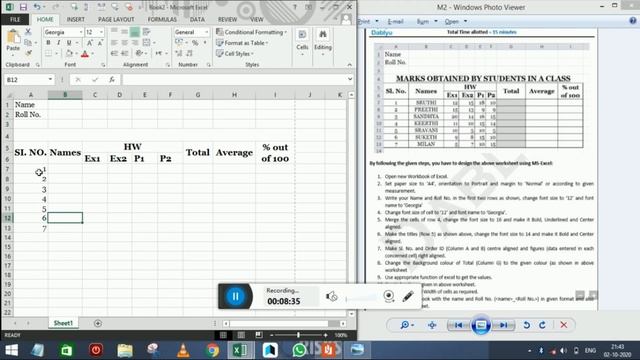This screenshot has width=640, height=360.
Task: Expand the formula bar chevron
Action: tap(350, 79)
